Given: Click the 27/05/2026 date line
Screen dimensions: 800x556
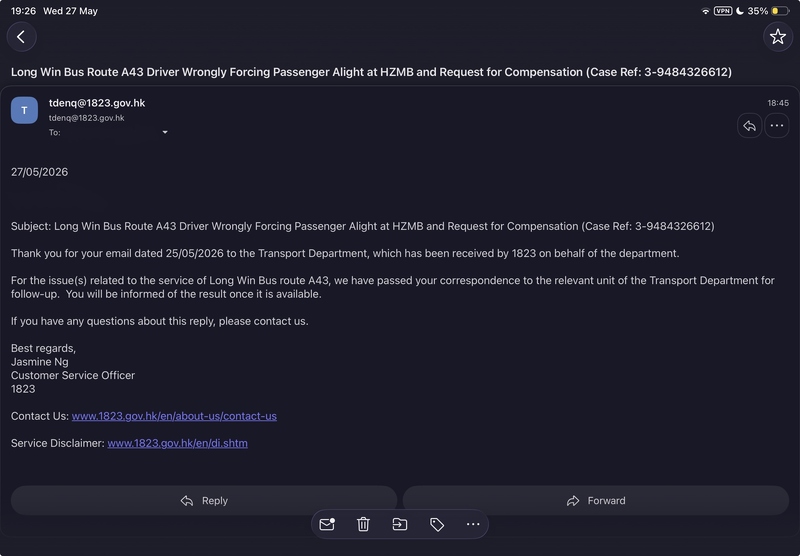Looking at the screenshot, I should (x=39, y=172).
